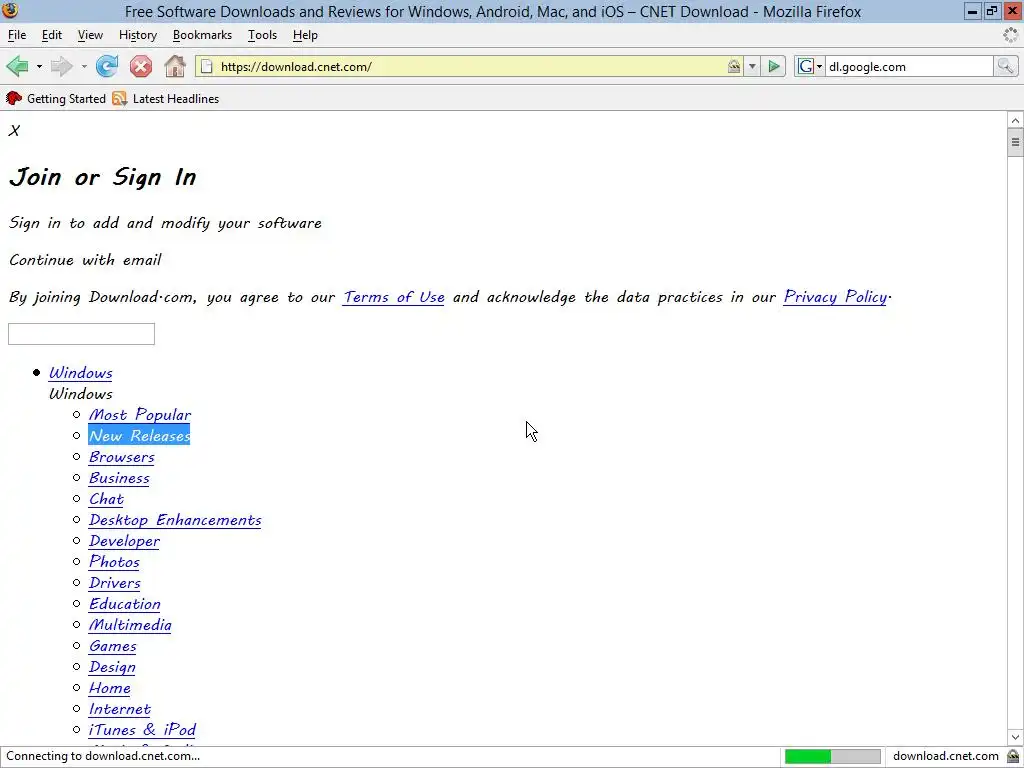Open the Terms of Use link
Screen dimensions: 1024x768
(x=394, y=297)
